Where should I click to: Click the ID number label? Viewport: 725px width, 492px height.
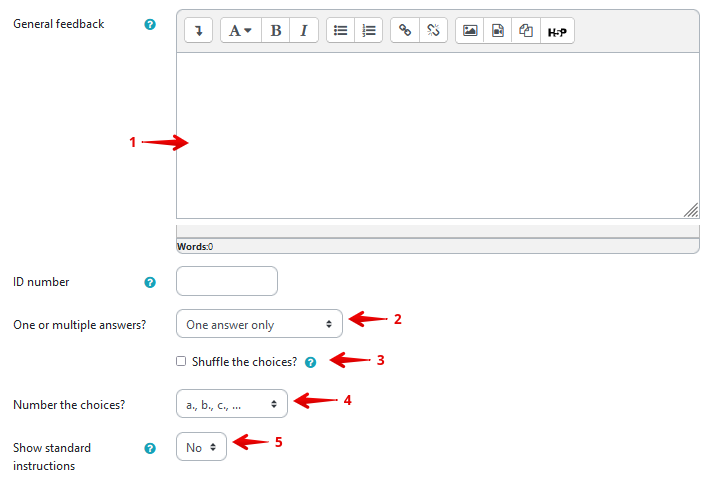[x=41, y=282]
